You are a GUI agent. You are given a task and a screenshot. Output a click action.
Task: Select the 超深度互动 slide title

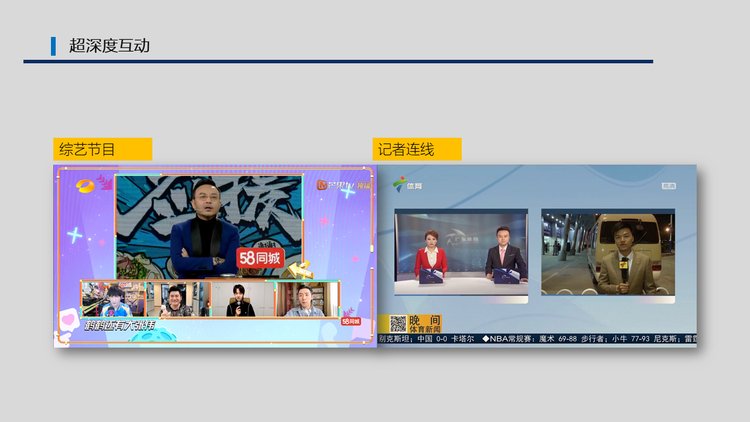point(109,45)
